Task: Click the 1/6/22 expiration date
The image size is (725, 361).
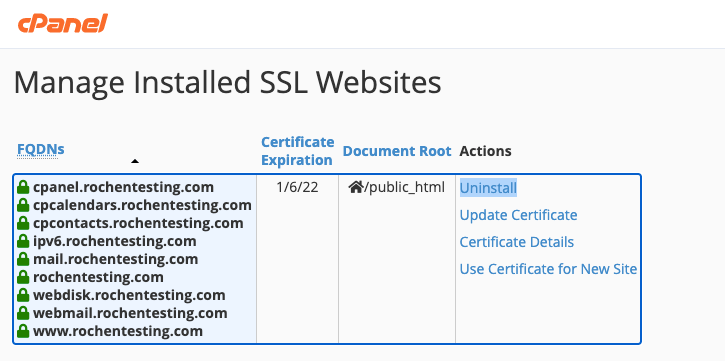Action: click(297, 187)
